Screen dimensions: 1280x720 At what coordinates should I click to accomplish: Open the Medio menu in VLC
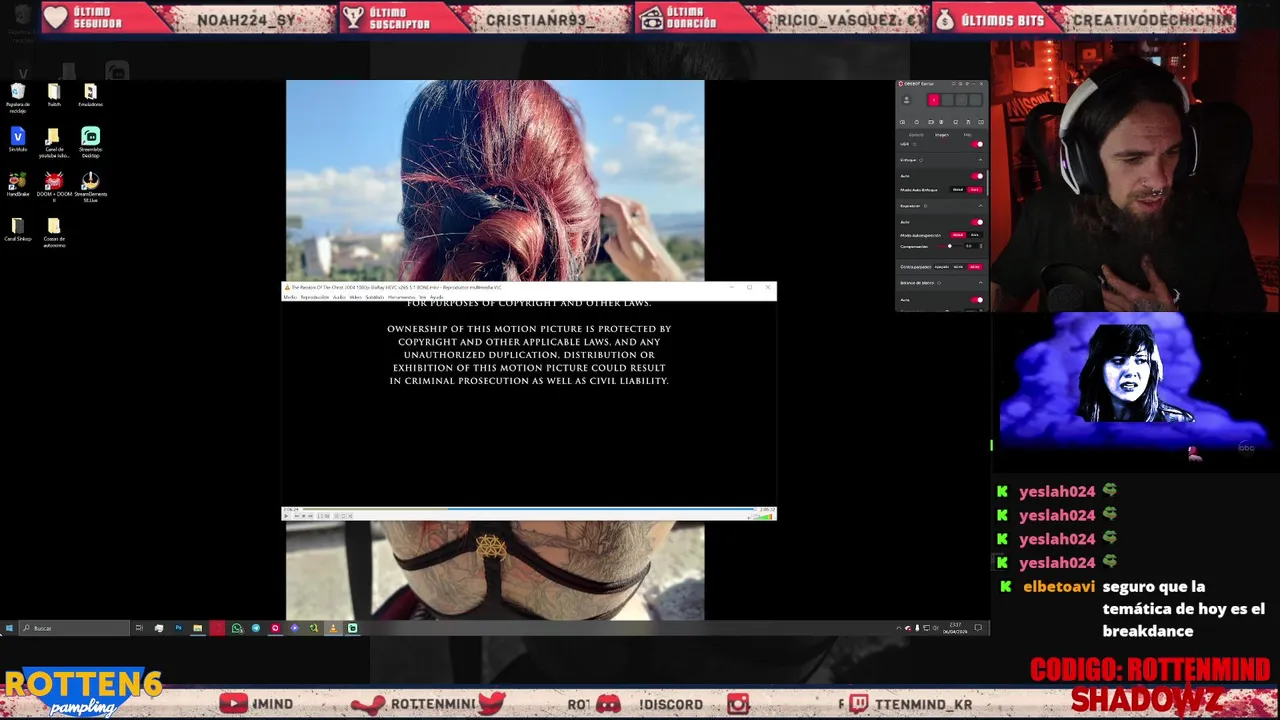point(289,297)
